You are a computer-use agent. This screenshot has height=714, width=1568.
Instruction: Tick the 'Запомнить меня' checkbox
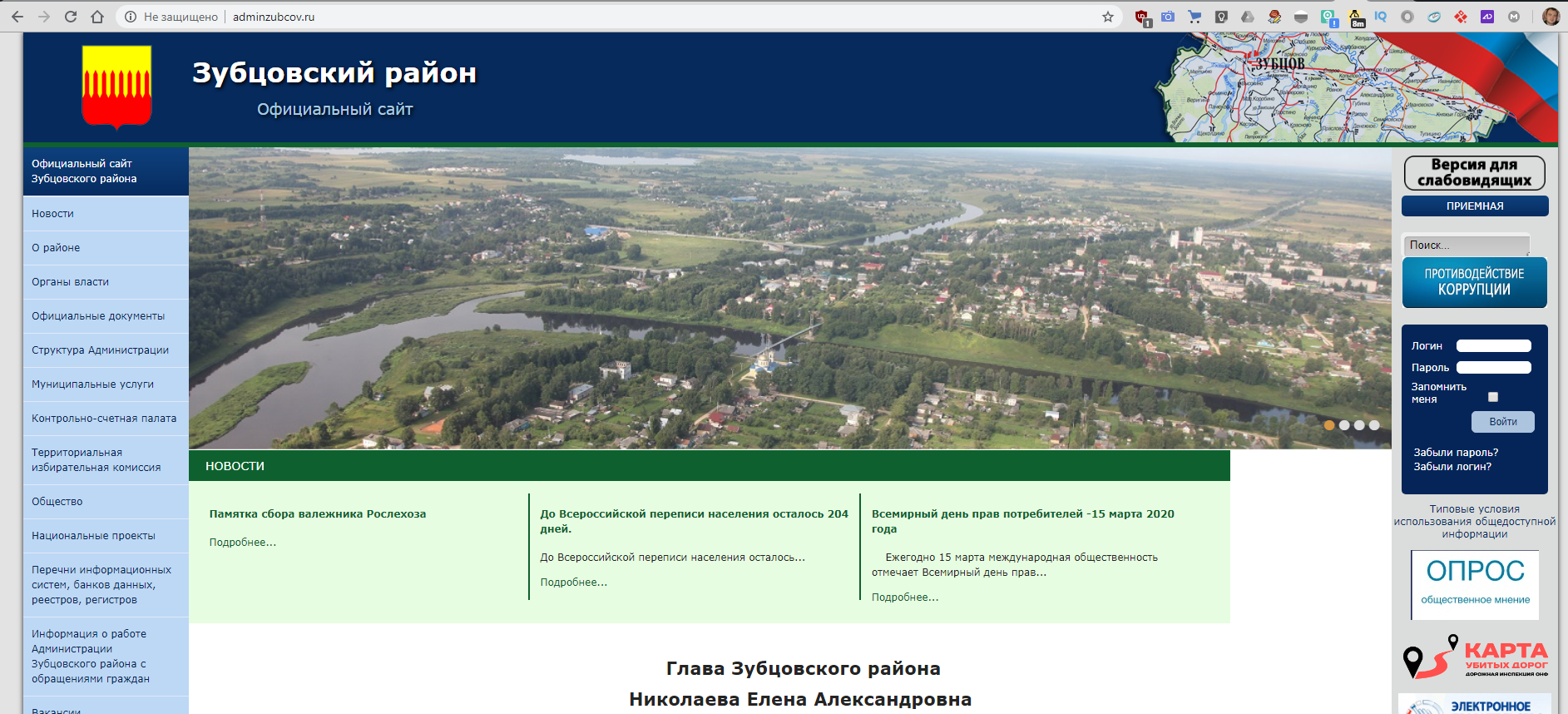(x=1493, y=397)
